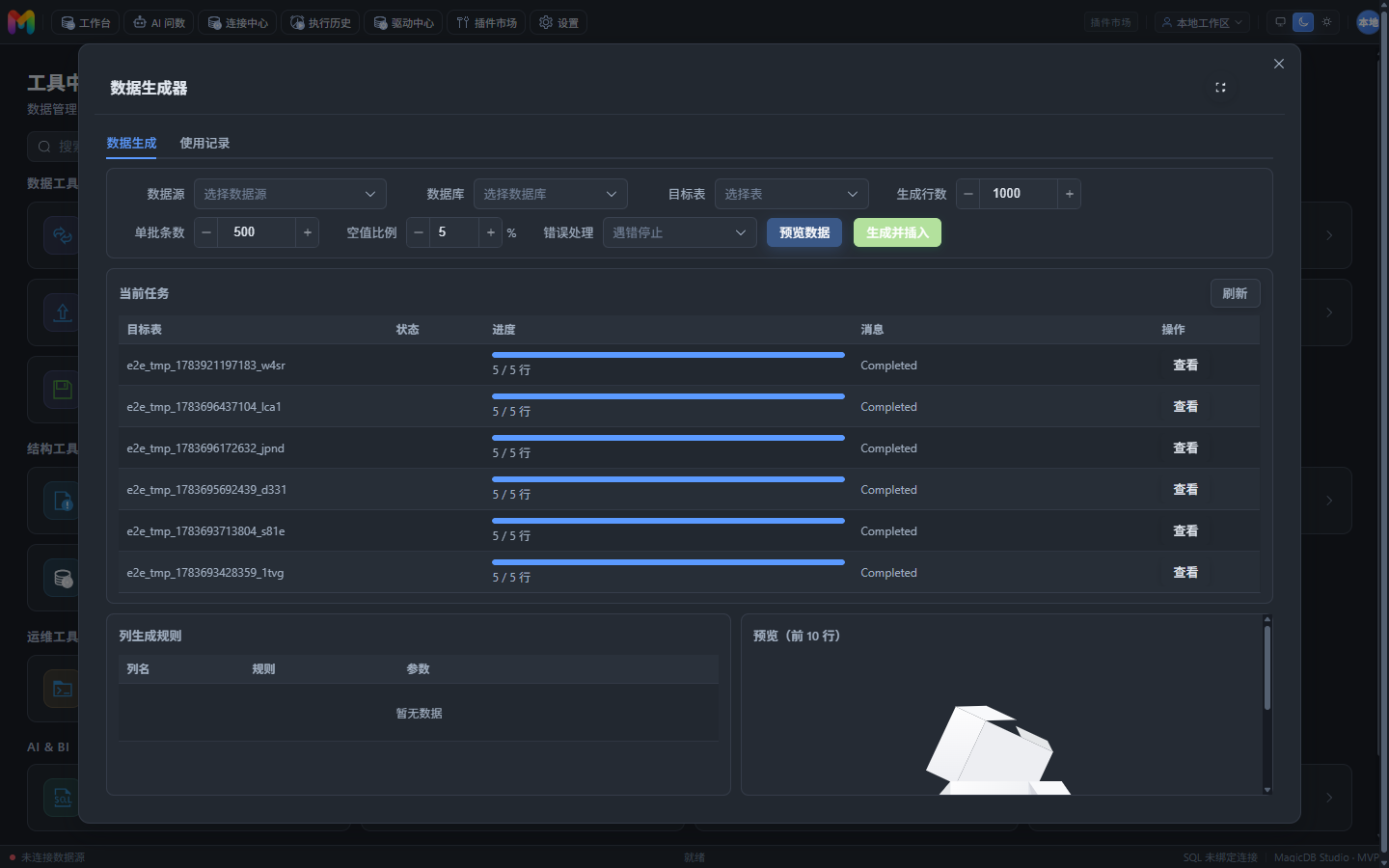Open the 本地 user avatar
Screen dimensions: 1389x868
(1368, 22)
